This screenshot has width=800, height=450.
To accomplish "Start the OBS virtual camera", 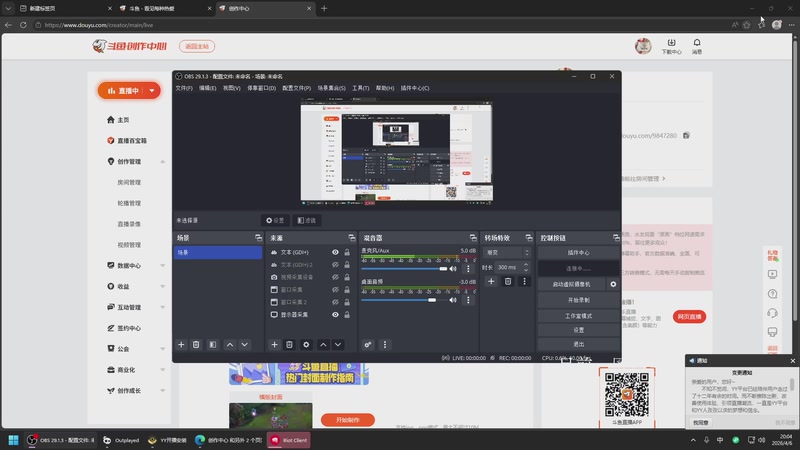I will (x=571, y=284).
